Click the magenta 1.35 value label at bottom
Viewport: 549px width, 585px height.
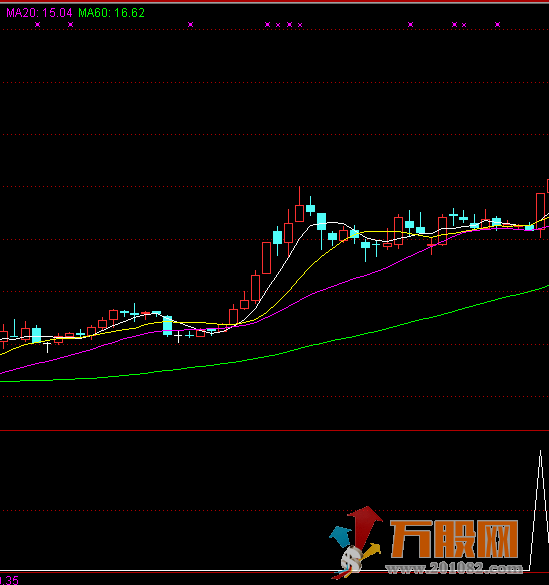point(9,580)
